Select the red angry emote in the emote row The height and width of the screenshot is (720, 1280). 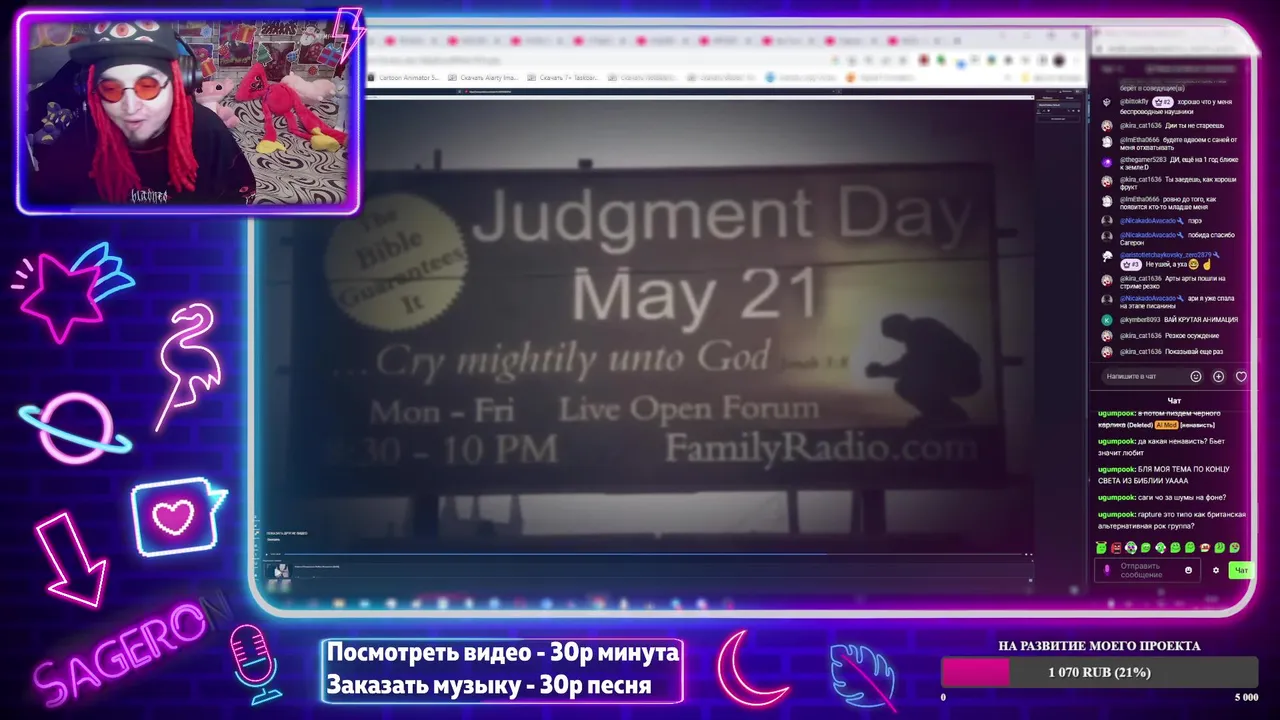[1116, 548]
